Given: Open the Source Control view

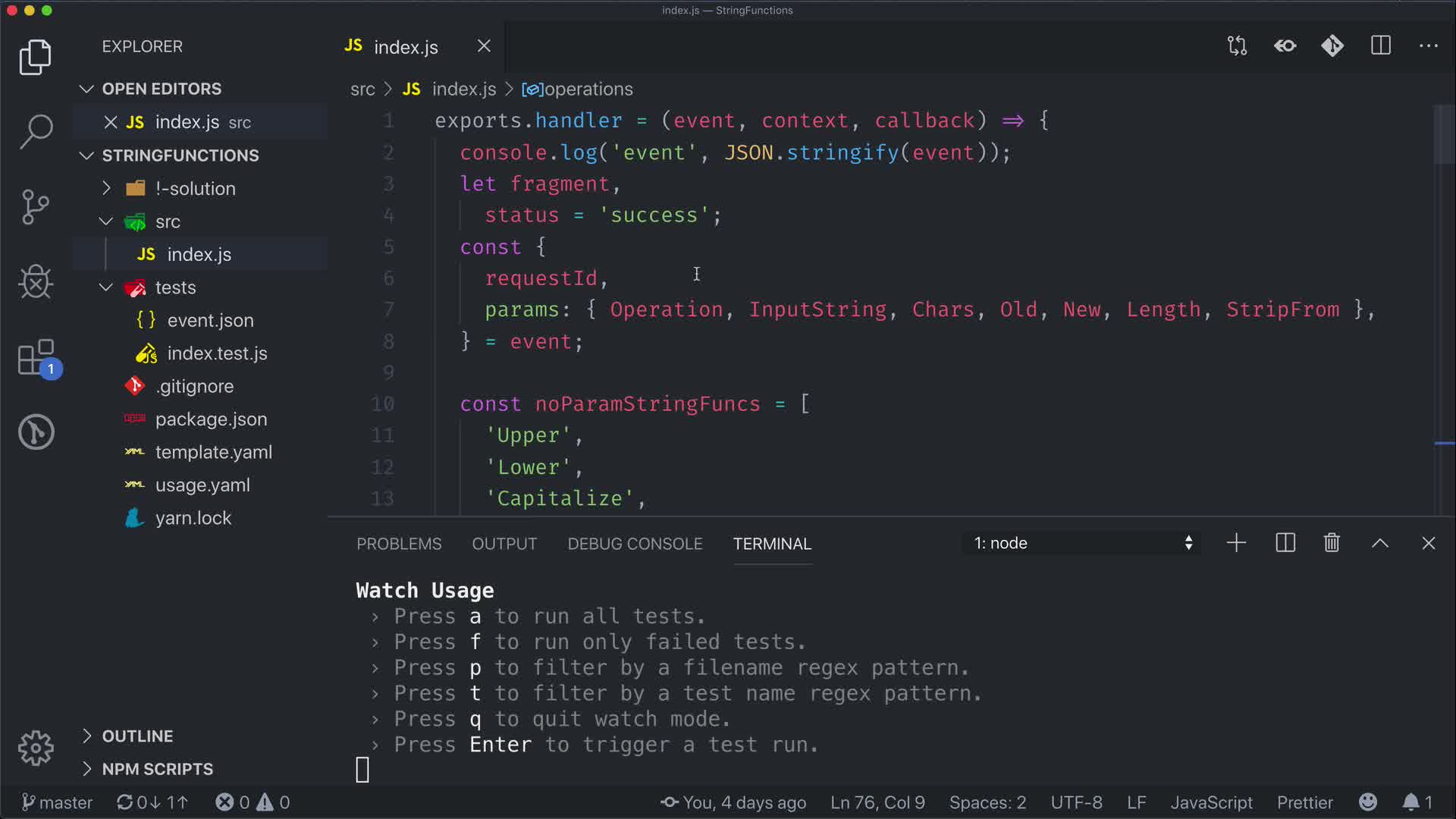Looking at the screenshot, I should pyautogui.click(x=36, y=207).
